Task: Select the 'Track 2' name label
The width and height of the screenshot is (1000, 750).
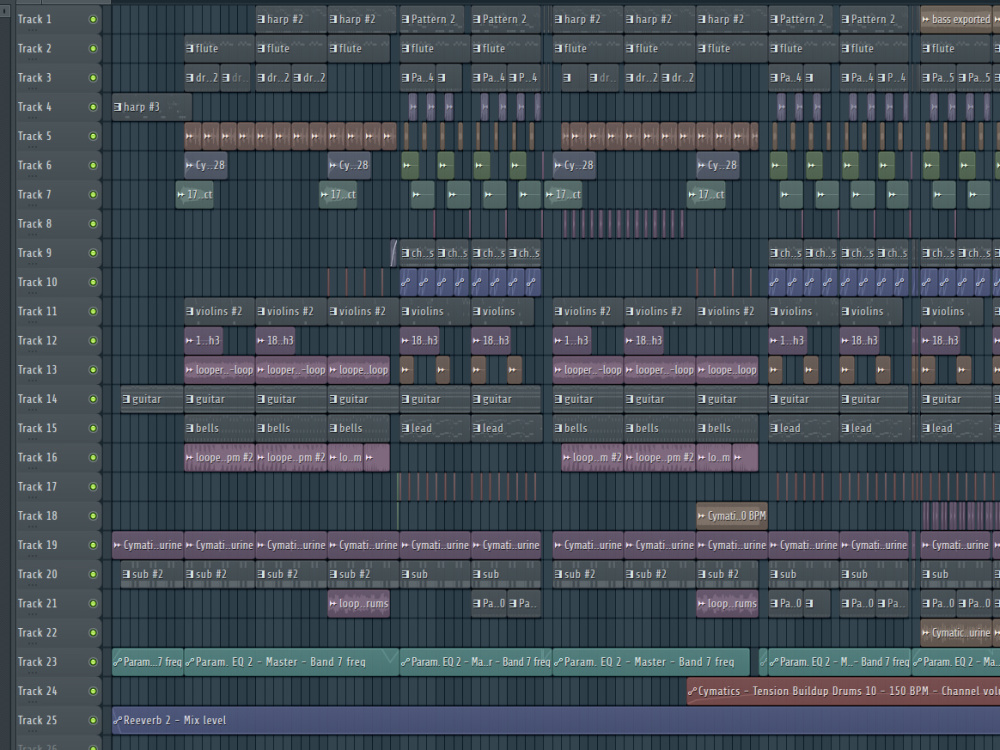Action: click(x=34, y=48)
